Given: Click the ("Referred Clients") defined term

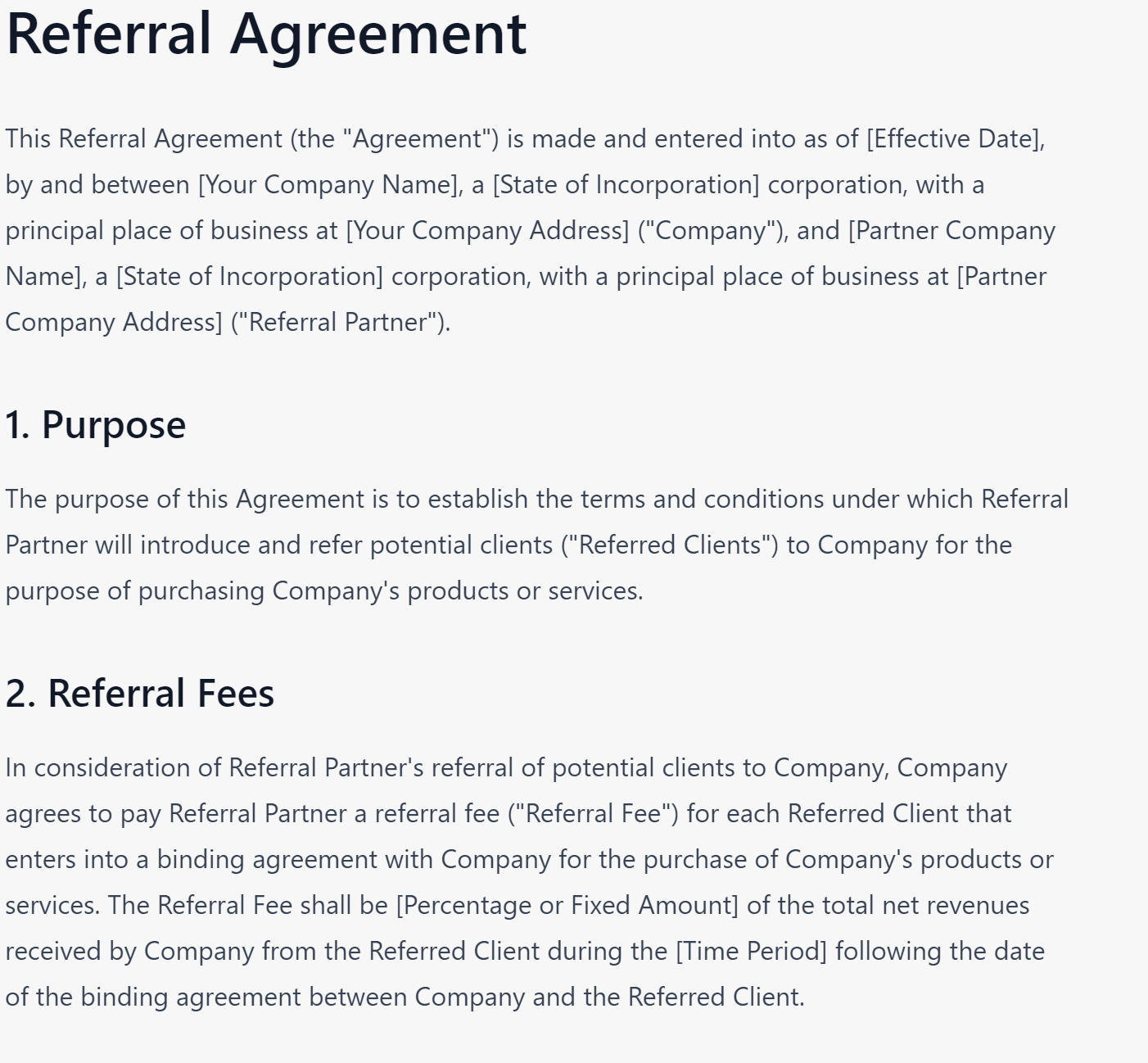Looking at the screenshot, I should (670, 545).
